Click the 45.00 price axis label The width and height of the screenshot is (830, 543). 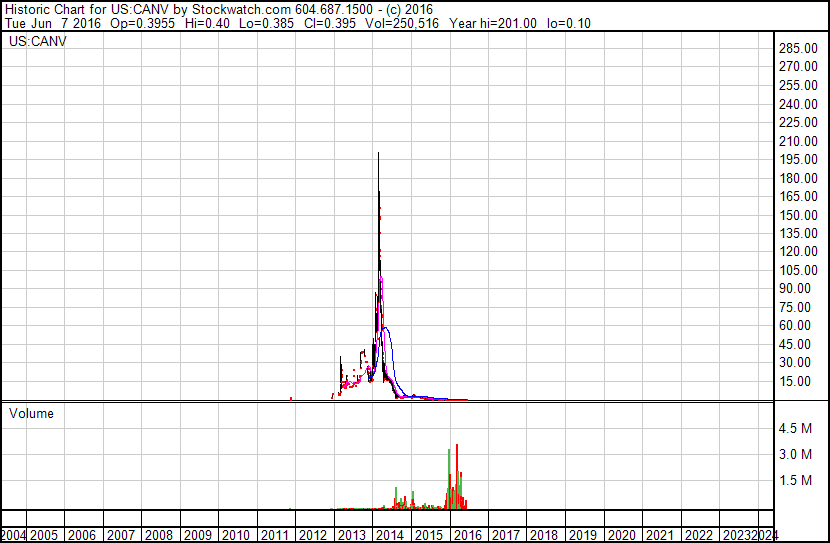795,344
